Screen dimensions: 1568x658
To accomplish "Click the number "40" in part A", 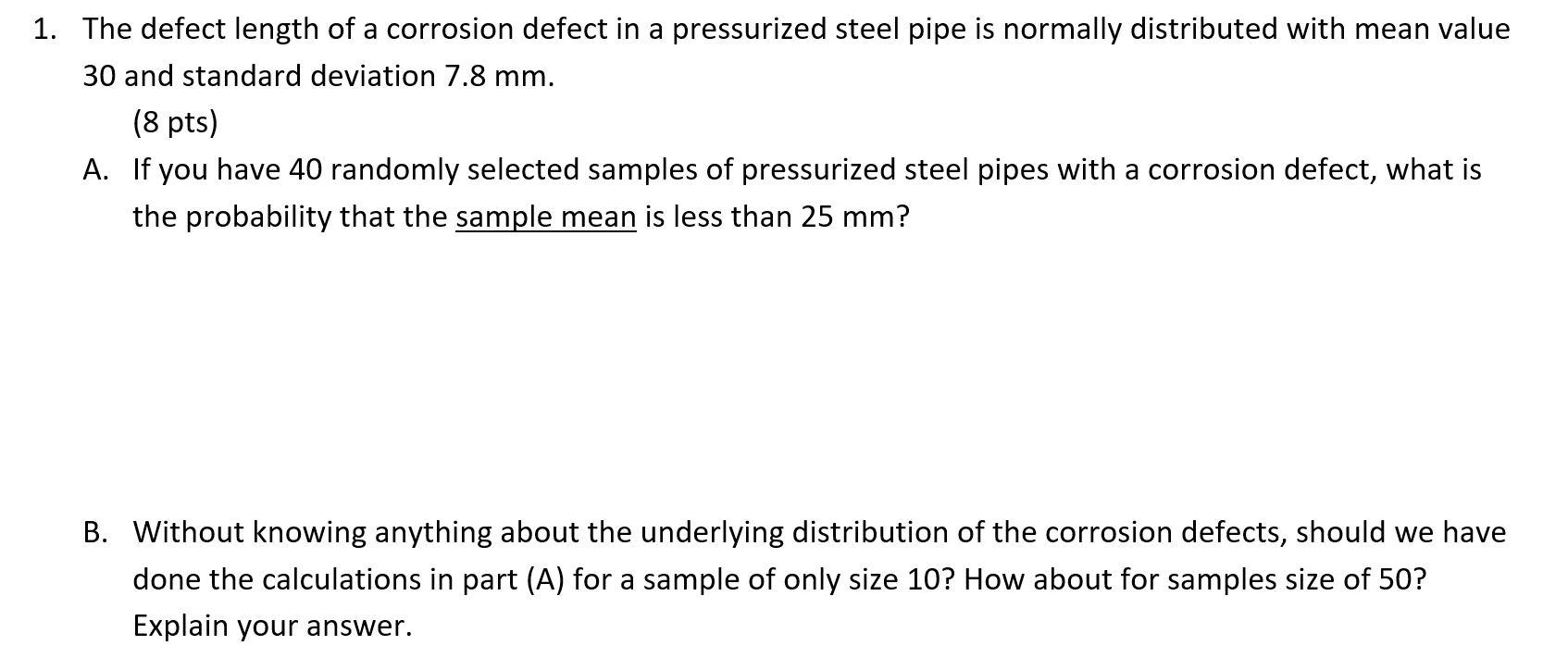I will point(305,169).
